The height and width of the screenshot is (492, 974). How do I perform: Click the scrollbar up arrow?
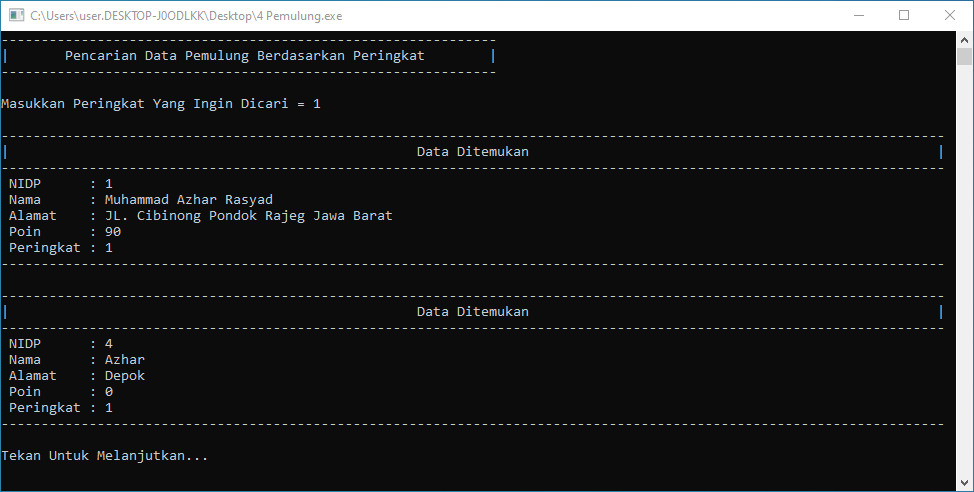pyautogui.click(x=964, y=40)
